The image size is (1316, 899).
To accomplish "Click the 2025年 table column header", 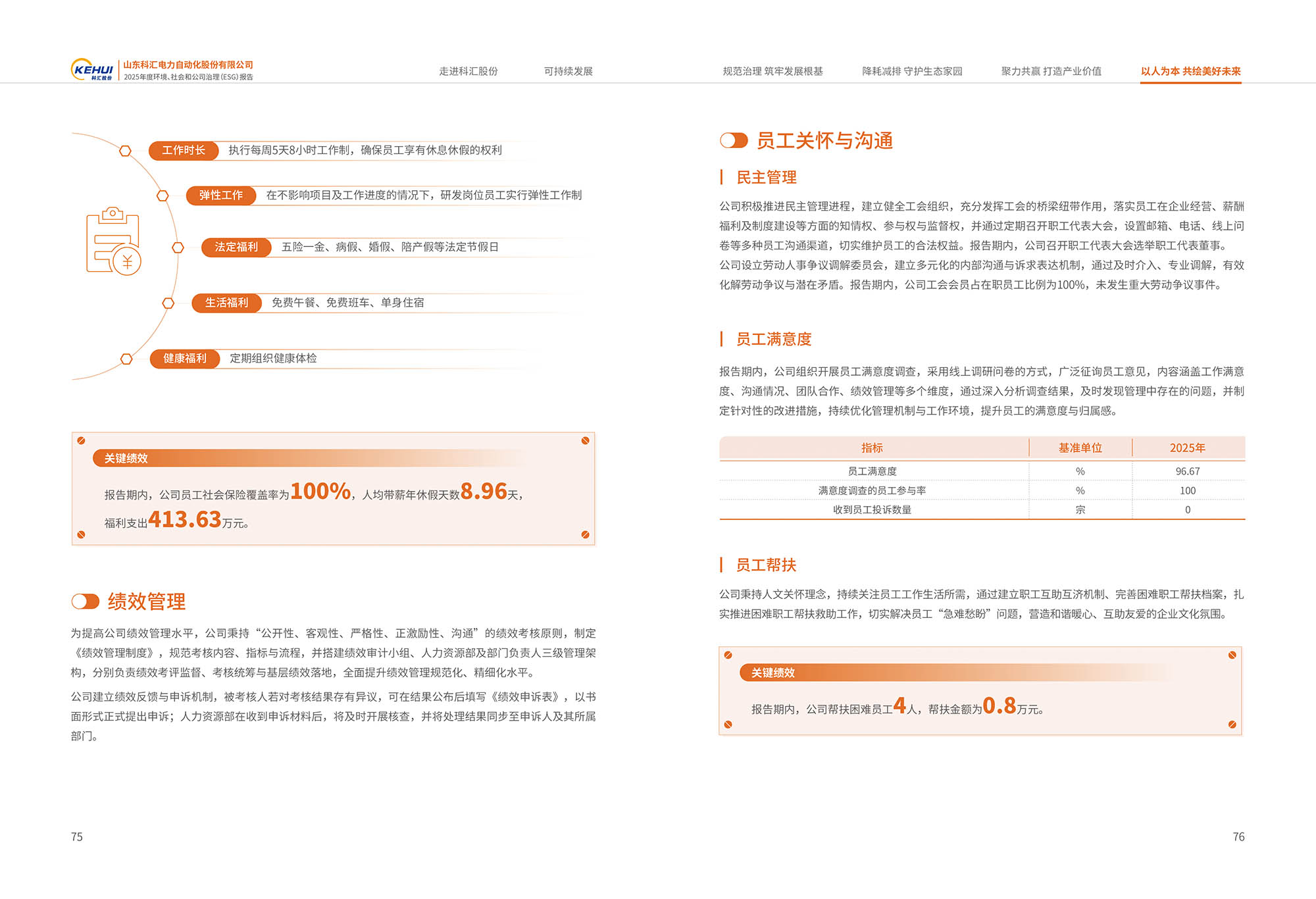I will (x=1187, y=448).
